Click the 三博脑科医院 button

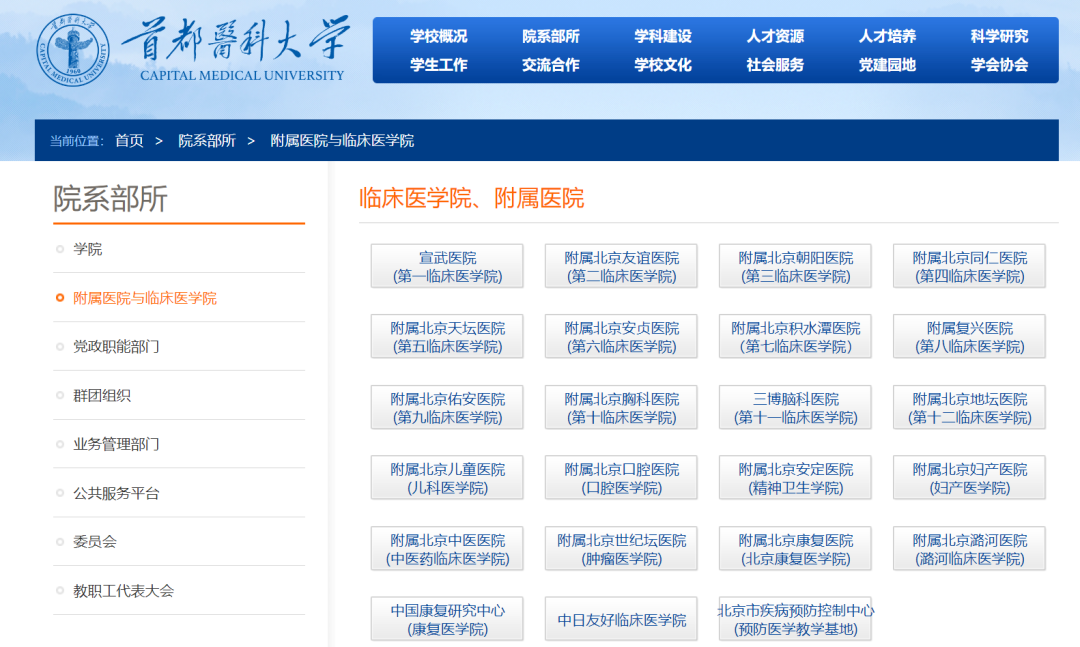pyautogui.click(x=796, y=408)
